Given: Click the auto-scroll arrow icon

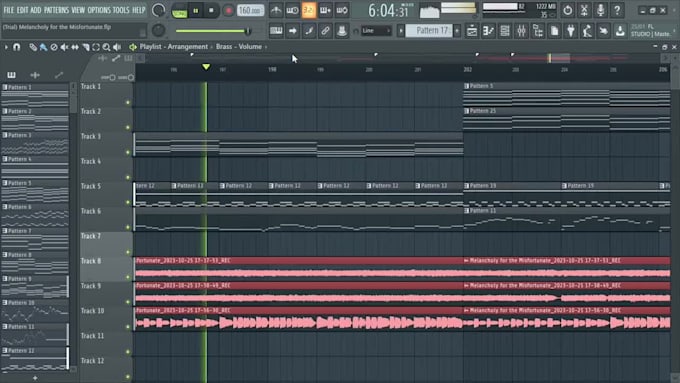Looking at the screenshot, I should tap(292, 31).
